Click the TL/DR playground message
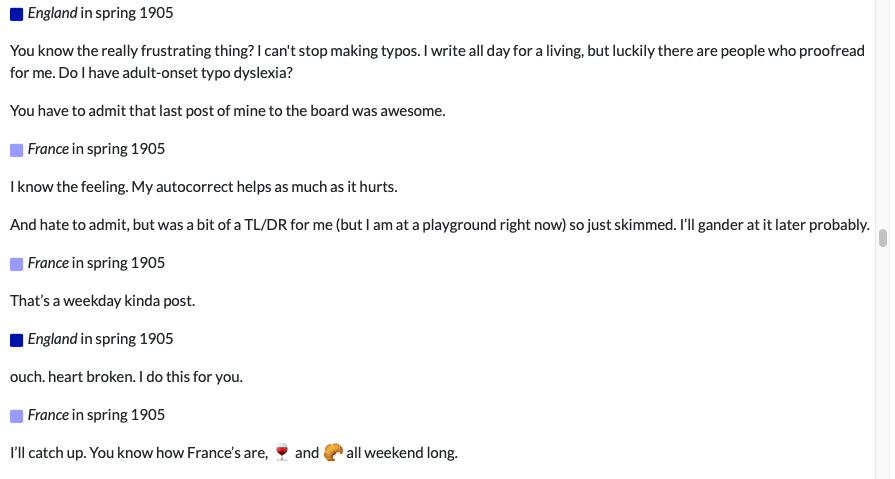895x479 pixels. [440, 225]
